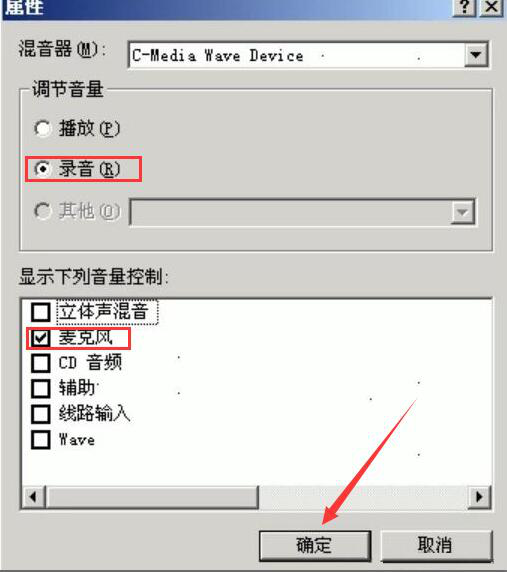Select the 录音 (R) radio button
The width and height of the screenshot is (507, 572).
click(x=42, y=169)
